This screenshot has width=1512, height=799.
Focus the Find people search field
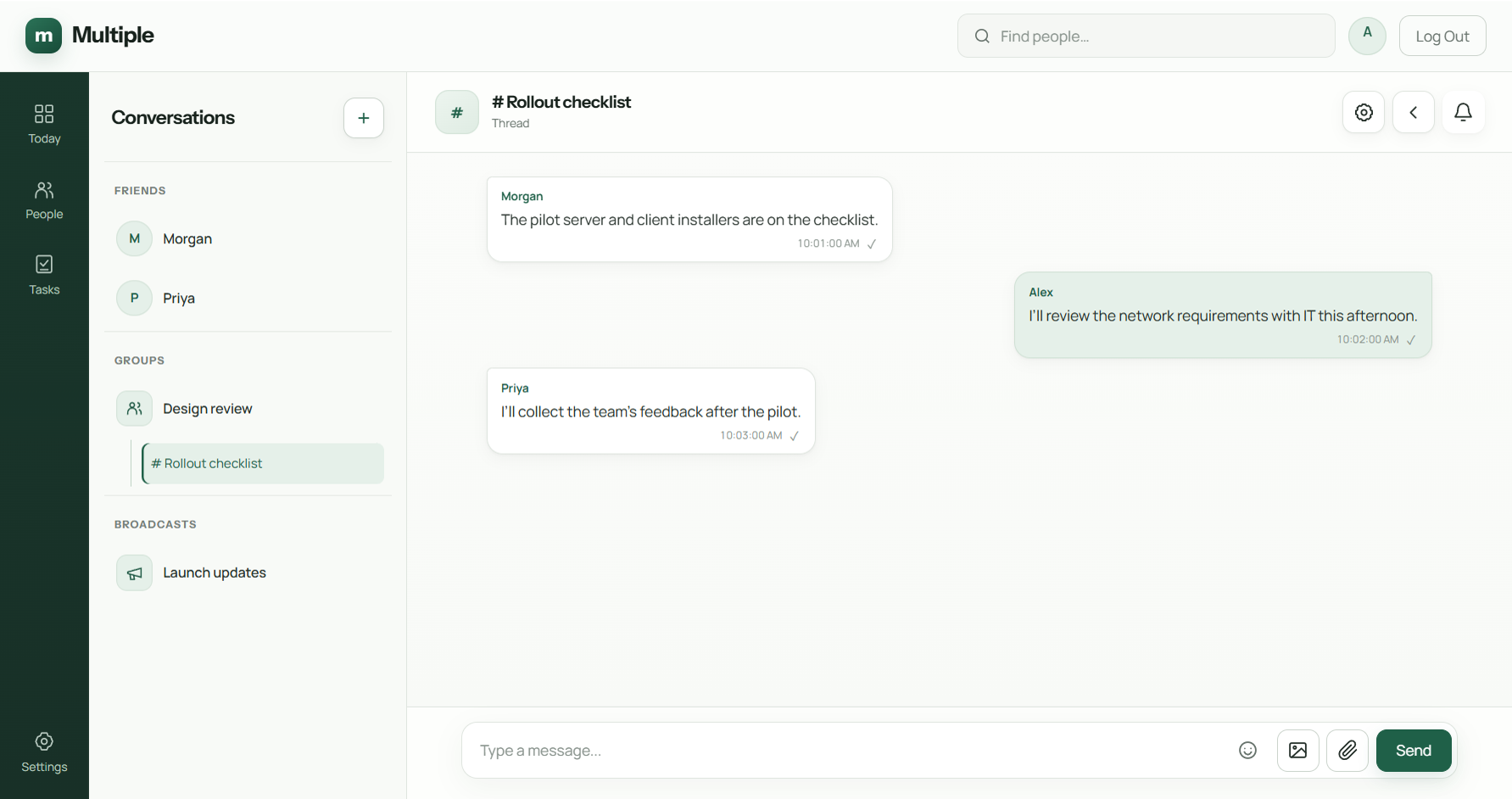[1147, 36]
